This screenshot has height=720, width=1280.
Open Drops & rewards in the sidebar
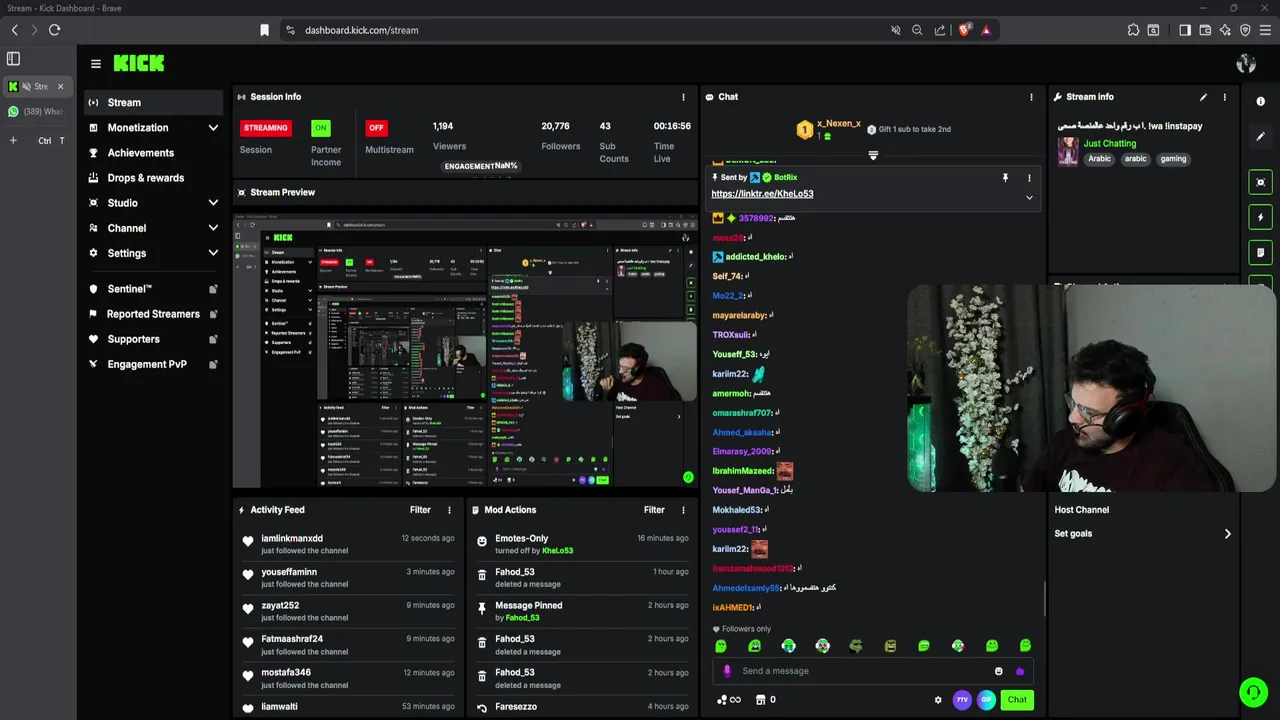tap(152, 178)
